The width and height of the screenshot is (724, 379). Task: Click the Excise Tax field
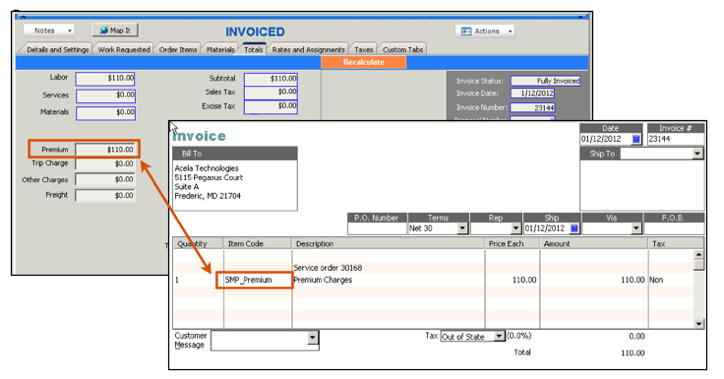271,107
